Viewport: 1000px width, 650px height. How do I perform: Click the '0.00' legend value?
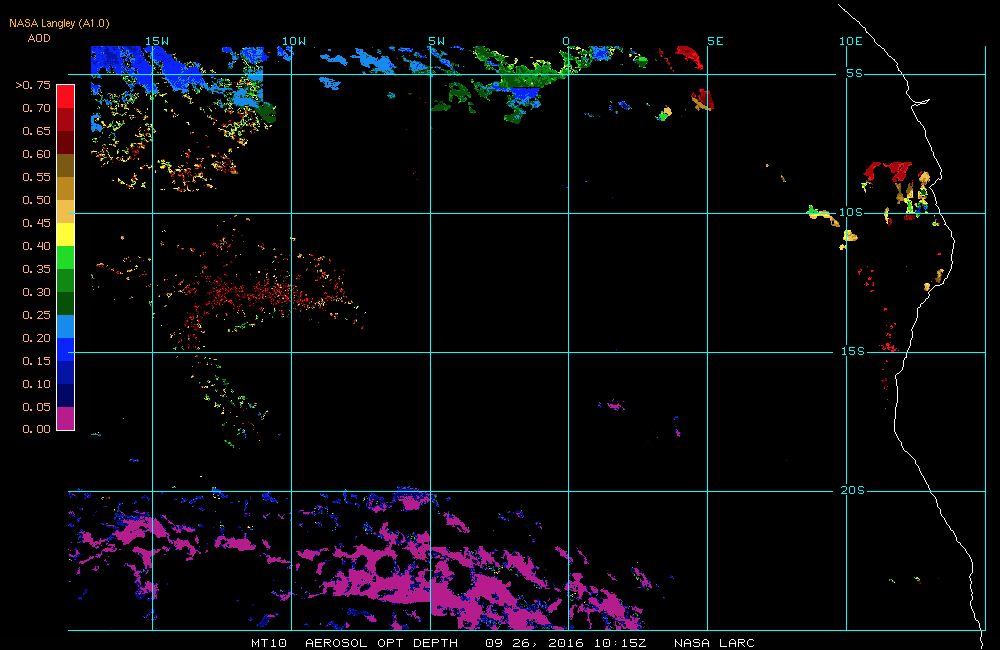point(36,429)
